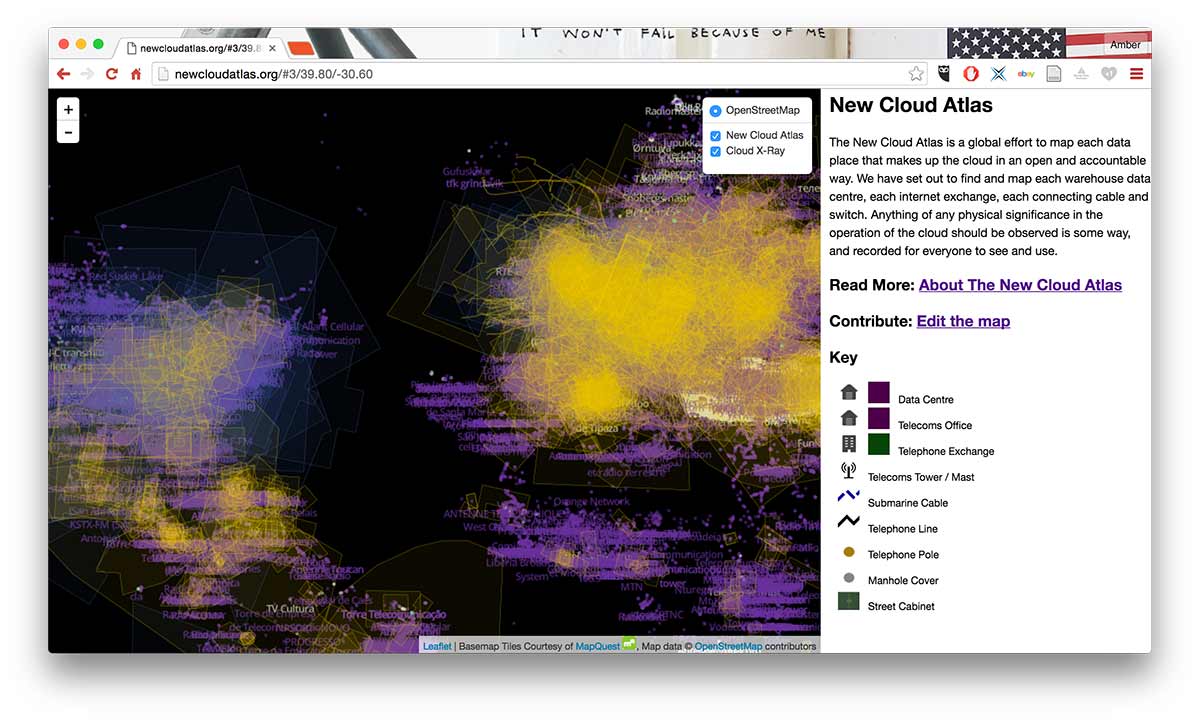Disable the Cloud X-Ray overlay
Image resolution: width=1200 pixels, height=722 pixels.
click(x=716, y=152)
